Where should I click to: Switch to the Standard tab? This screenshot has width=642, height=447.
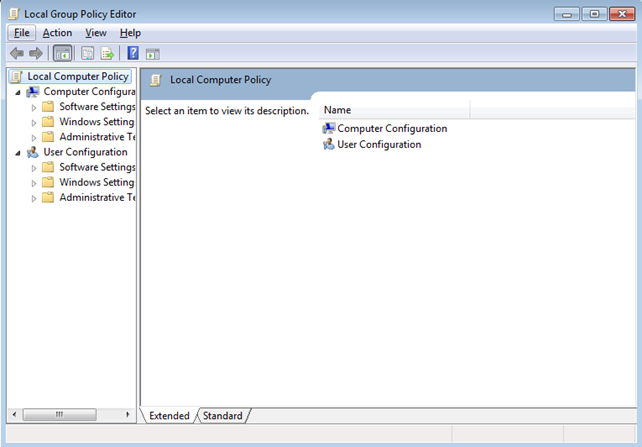point(222,415)
